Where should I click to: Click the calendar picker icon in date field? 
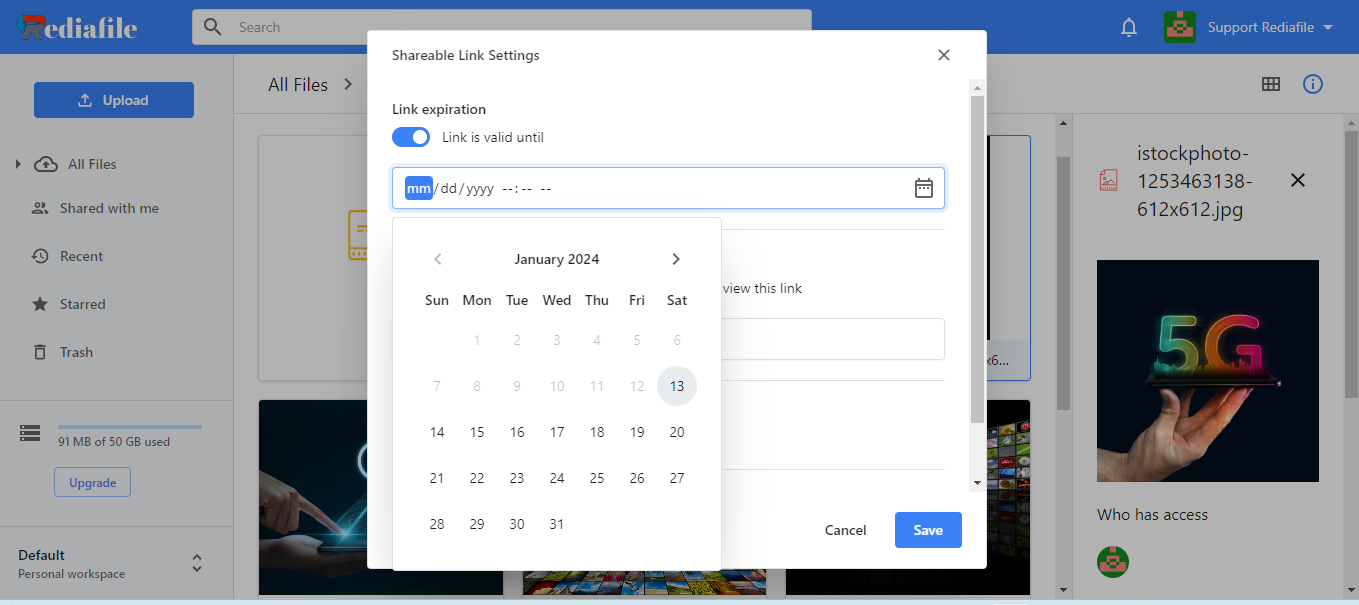coord(923,188)
